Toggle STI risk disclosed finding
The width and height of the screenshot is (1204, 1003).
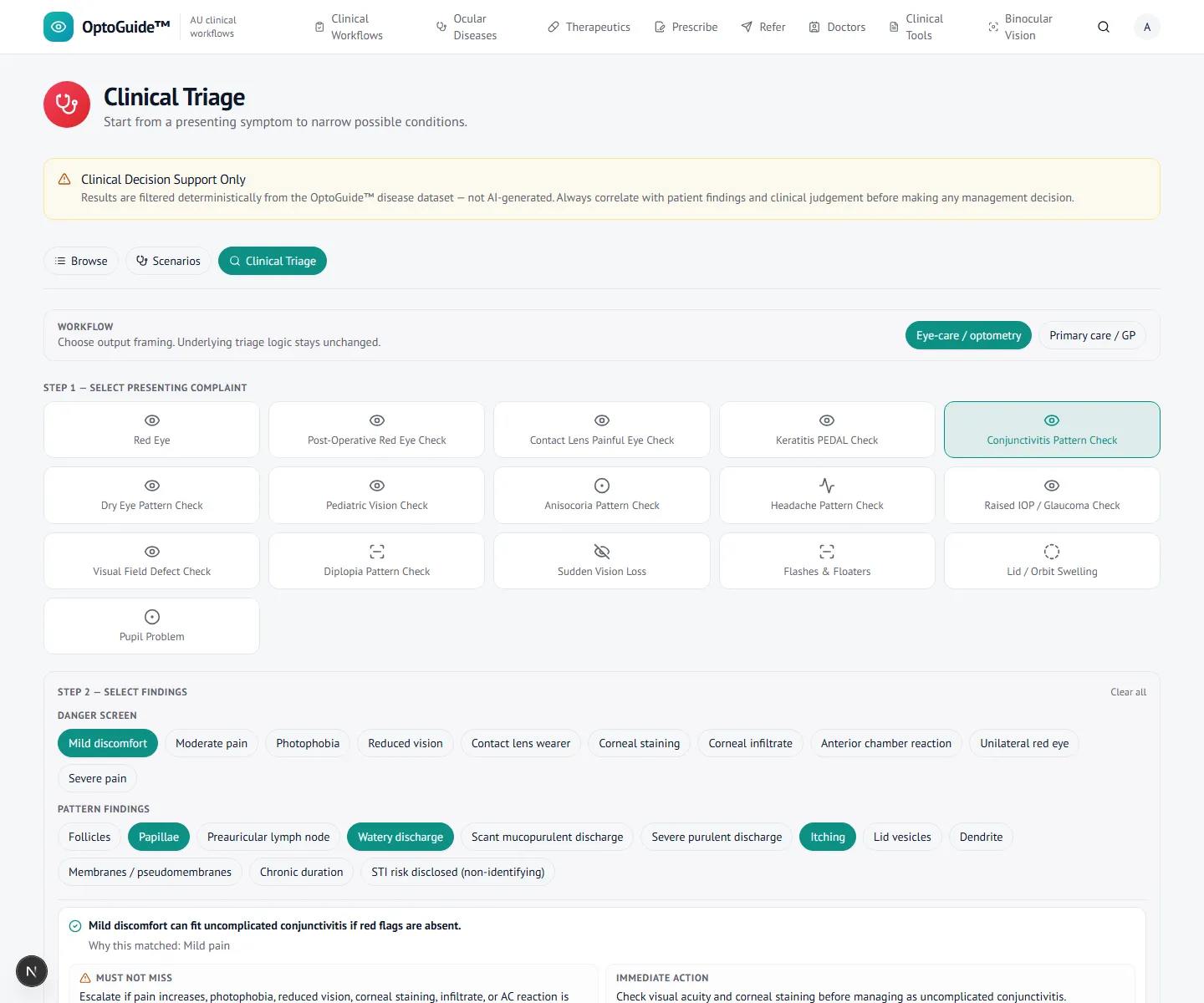[x=457, y=872]
